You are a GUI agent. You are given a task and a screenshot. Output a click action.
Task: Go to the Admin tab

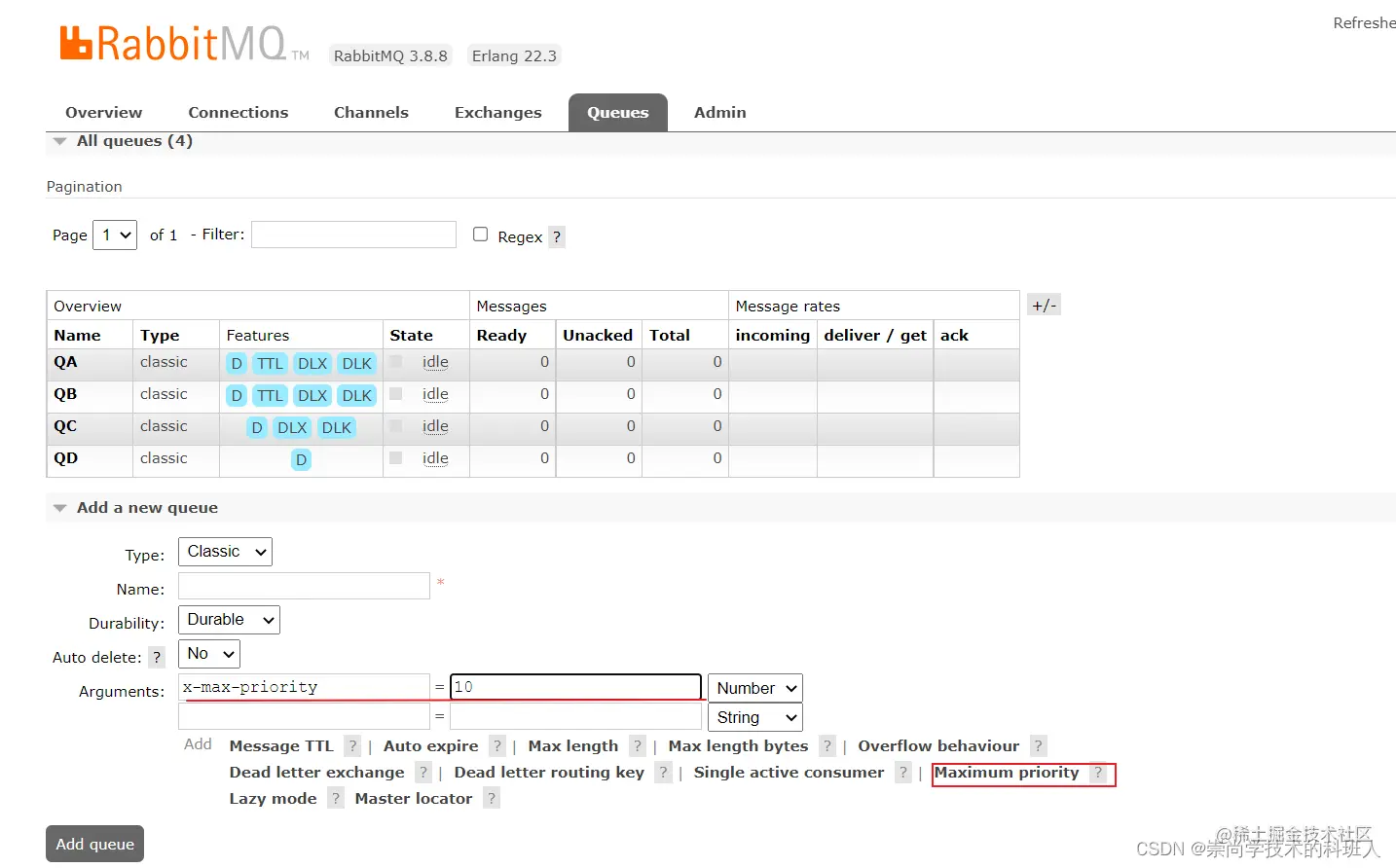pyautogui.click(x=720, y=113)
